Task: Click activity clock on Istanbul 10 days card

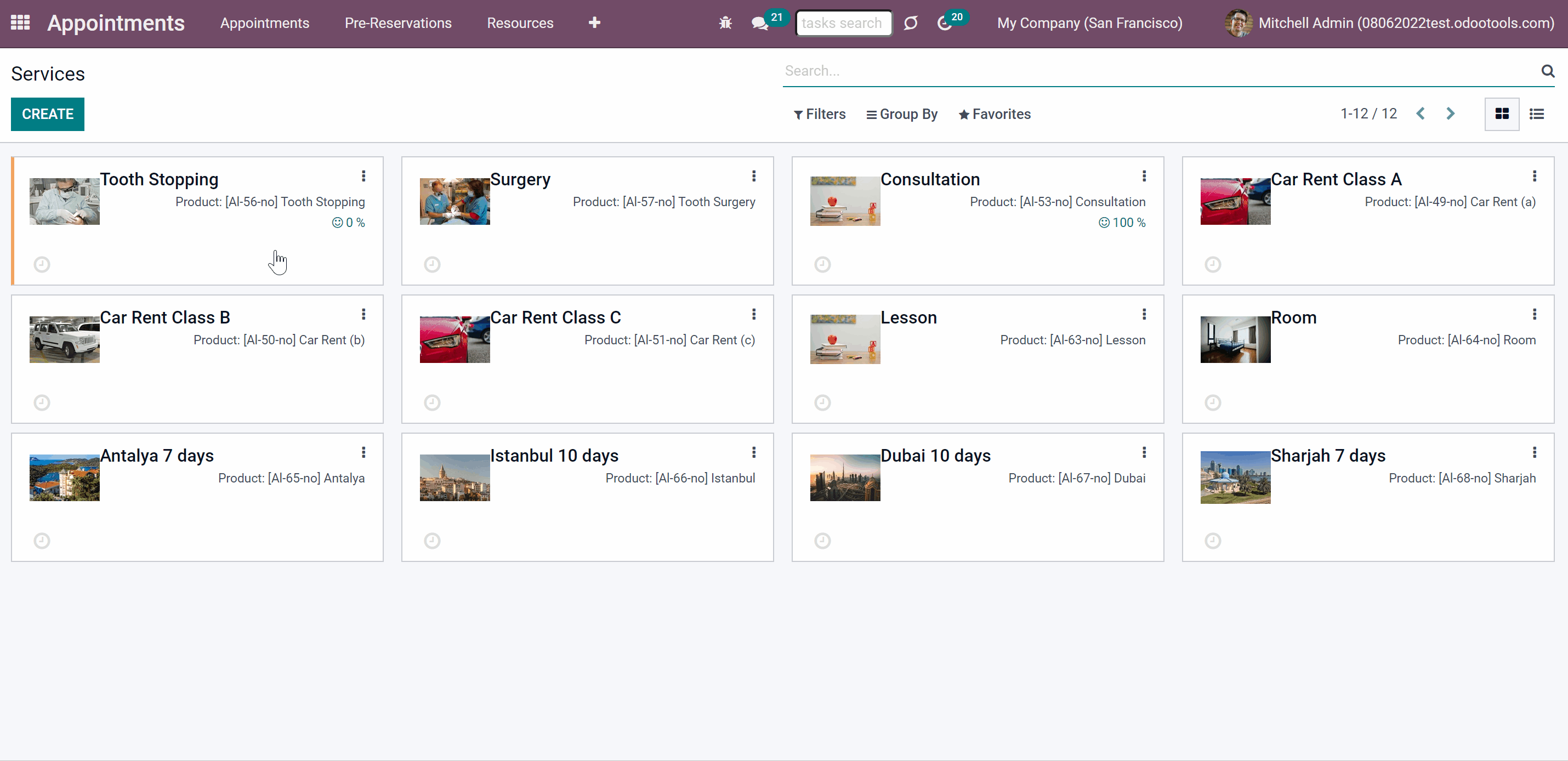Action: coord(432,541)
